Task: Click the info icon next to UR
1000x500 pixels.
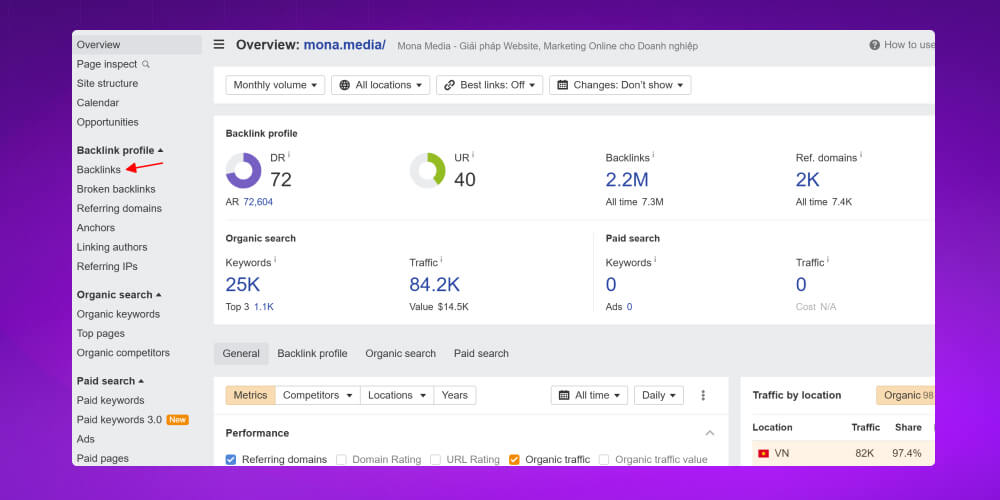Action: pos(473,154)
